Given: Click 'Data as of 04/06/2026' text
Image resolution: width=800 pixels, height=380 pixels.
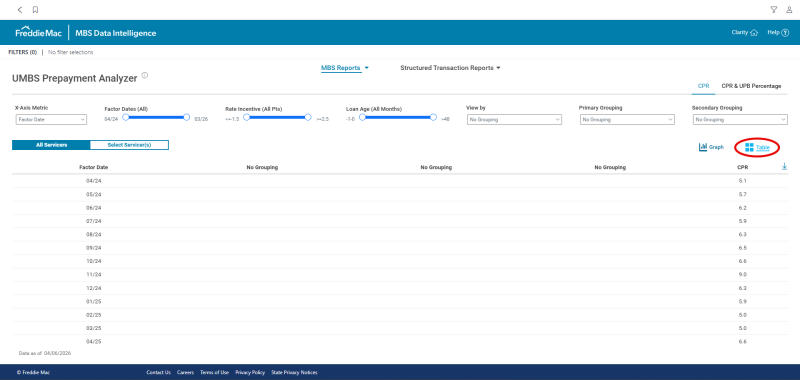Looking at the screenshot, I should [45, 353].
